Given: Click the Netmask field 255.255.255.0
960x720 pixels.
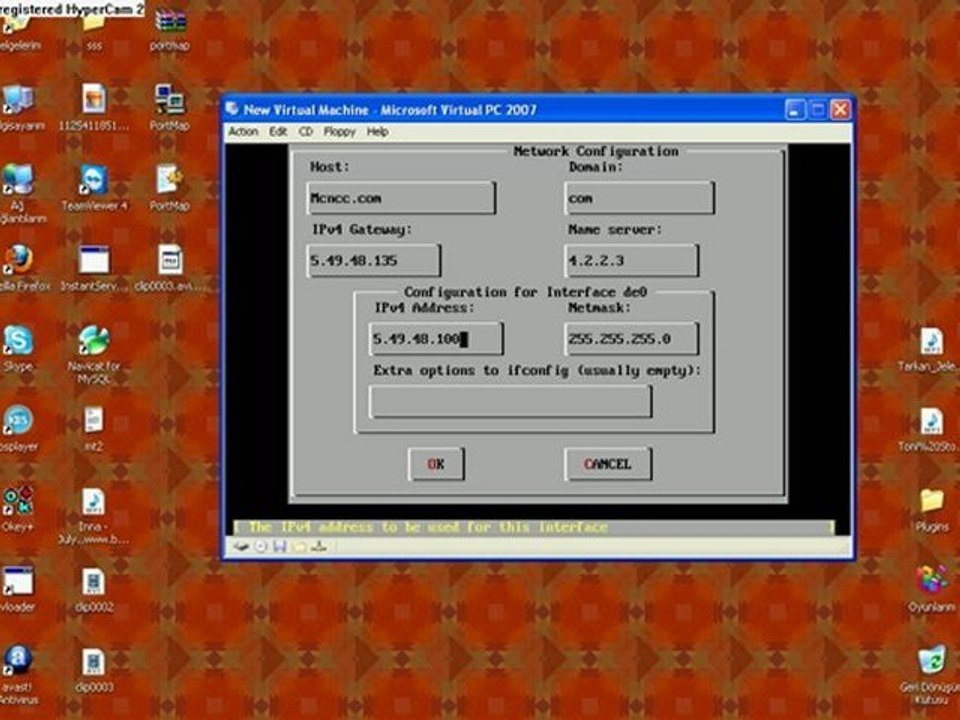Looking at the screenshot, I should [x=631, y=339].
